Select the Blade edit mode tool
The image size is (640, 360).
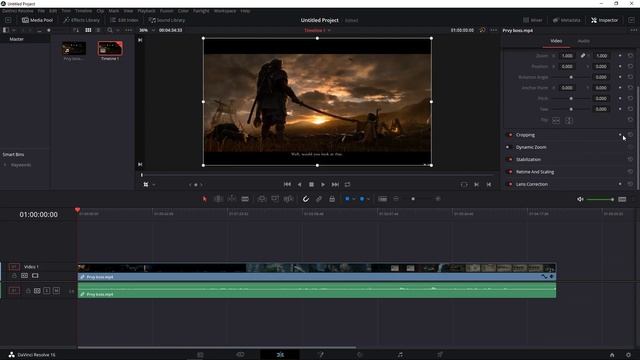tap(245, 199)
